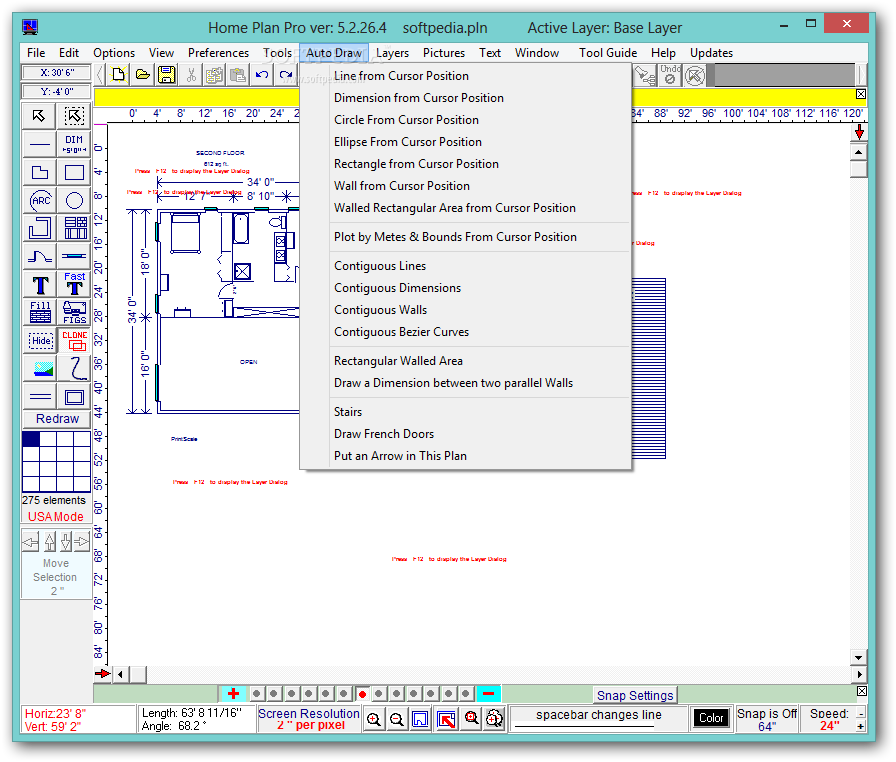896x762 pixels.
Task: Choose the Fast Text tool
Action: point(74,284)
